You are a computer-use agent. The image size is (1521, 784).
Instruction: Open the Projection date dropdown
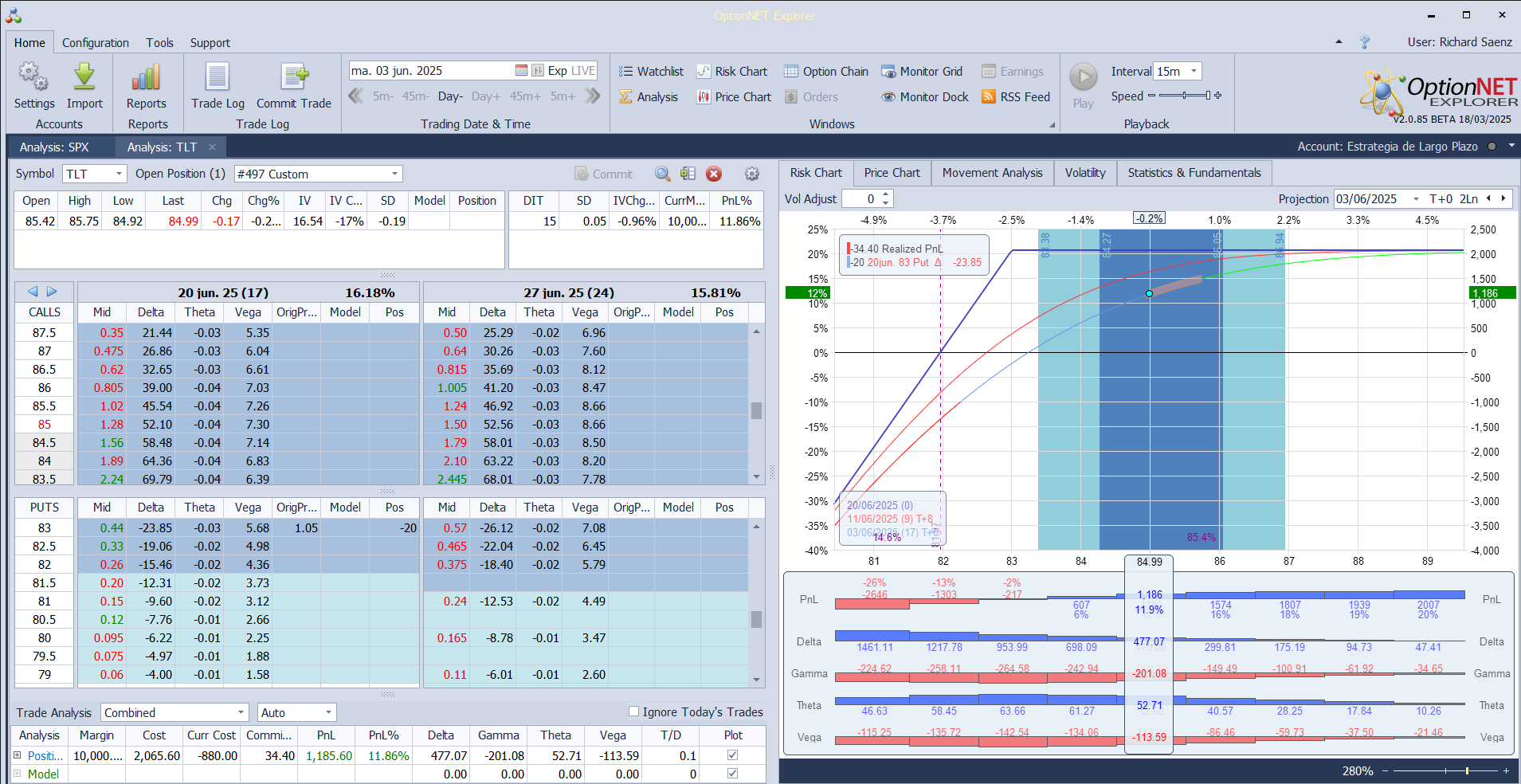(1416, 198)
